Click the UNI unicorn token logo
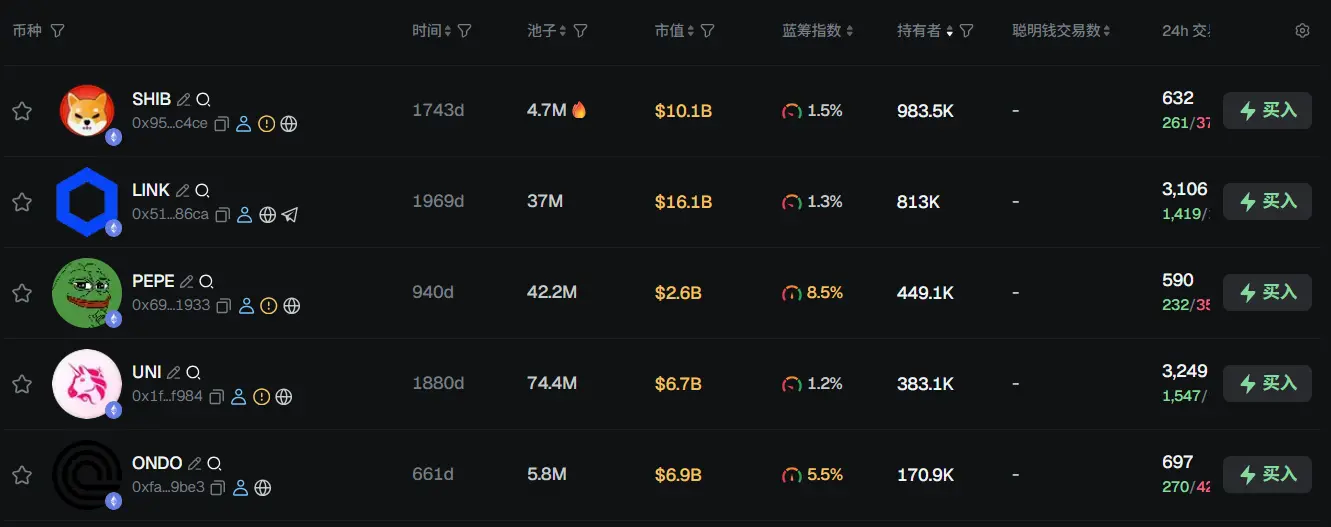1331x527 pixels. click(87, 383)
